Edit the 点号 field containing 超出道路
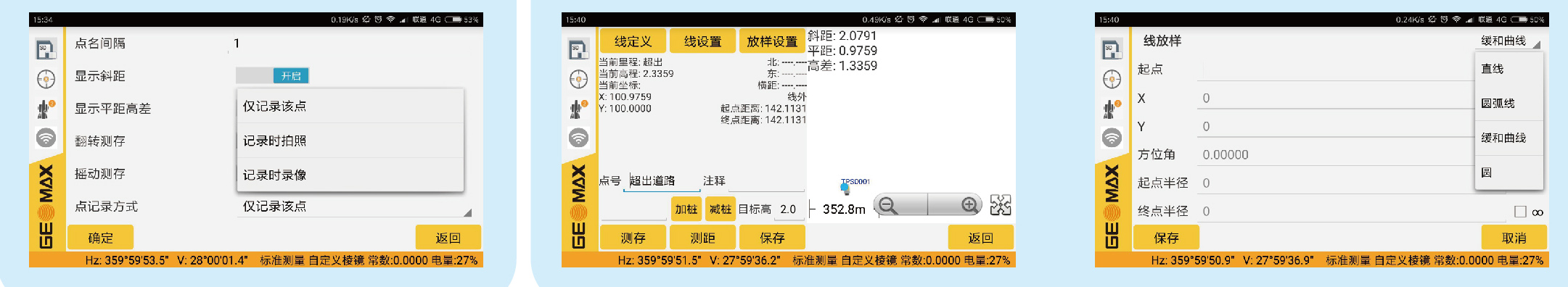1568x287 pixels. 661,181
